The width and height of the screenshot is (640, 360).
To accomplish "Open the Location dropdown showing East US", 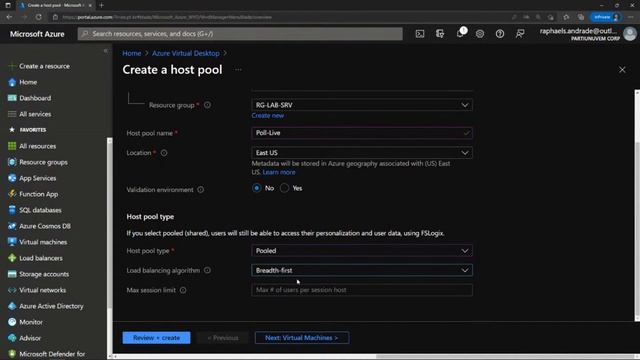I will pyautogui.click(x=362, y=153).
